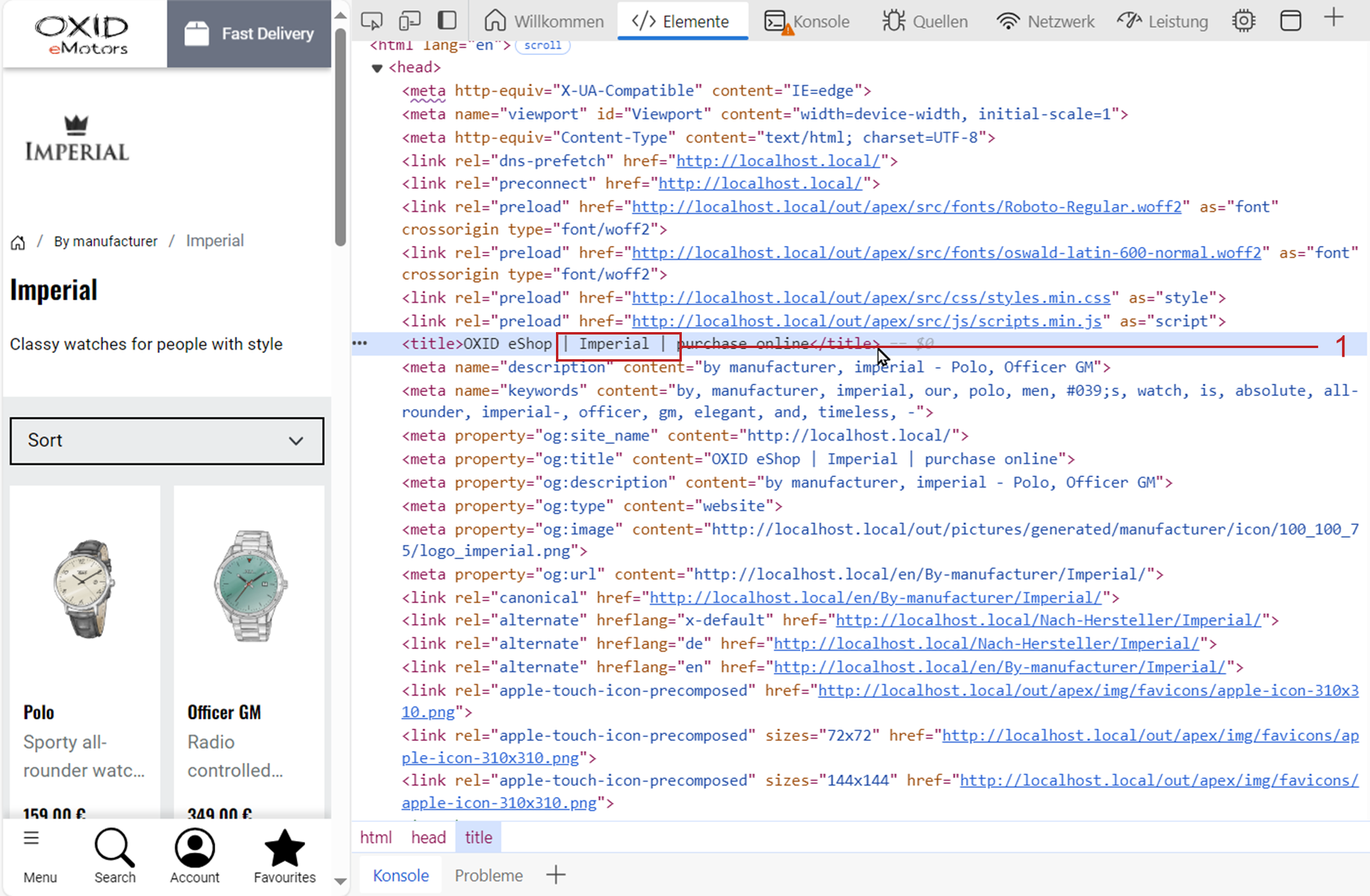Viewport: 1370px width, 896px height.
Task: Select the title element row
Action: point(859,343)
